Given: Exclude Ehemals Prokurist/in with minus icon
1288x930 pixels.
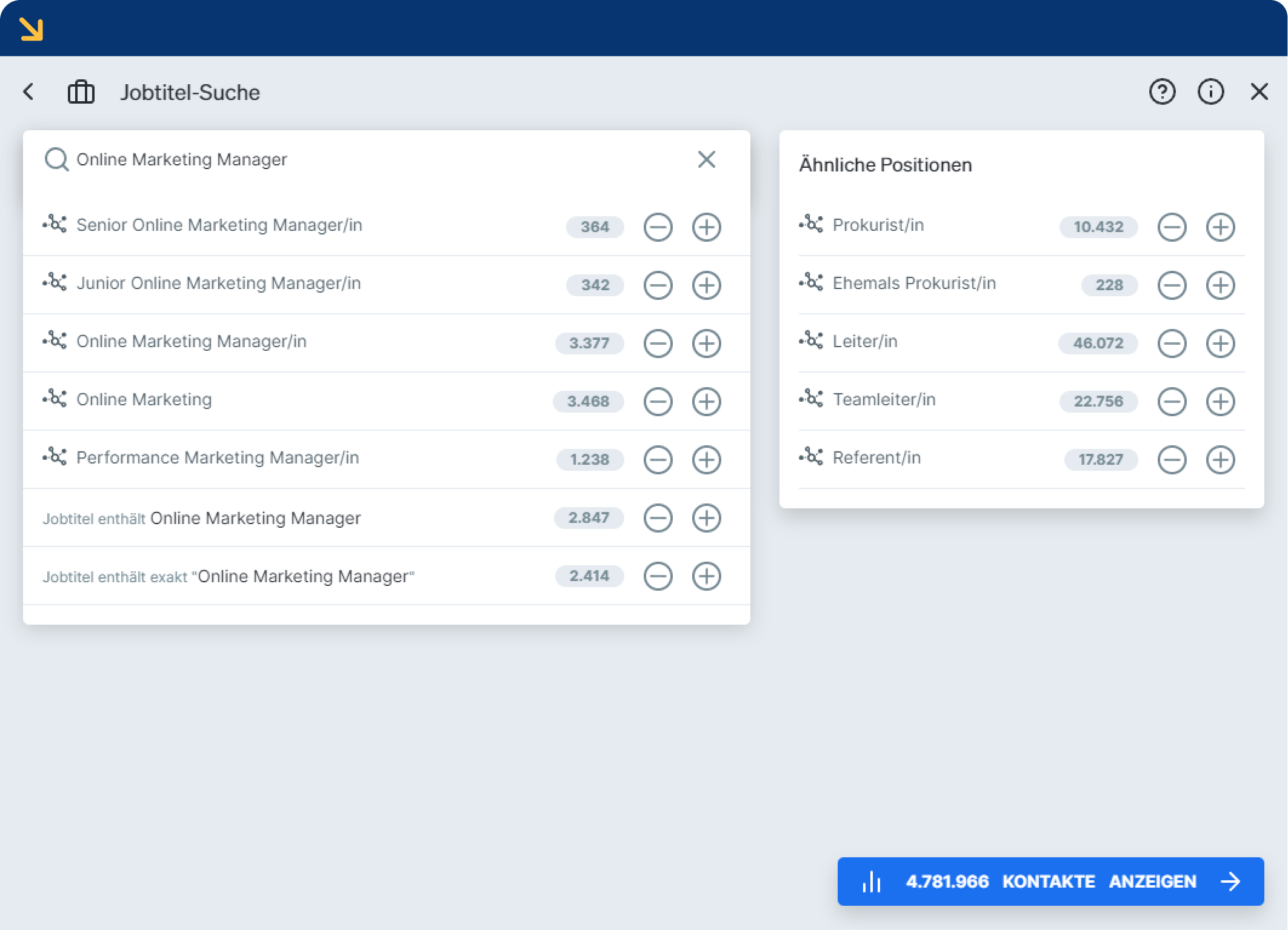Looking at the screenshot, I should coord(1171,285).
